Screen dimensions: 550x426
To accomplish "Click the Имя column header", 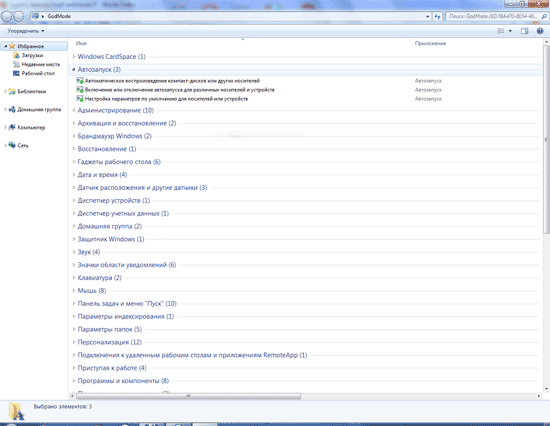I will pyautogui.click(x=81, y=43).
